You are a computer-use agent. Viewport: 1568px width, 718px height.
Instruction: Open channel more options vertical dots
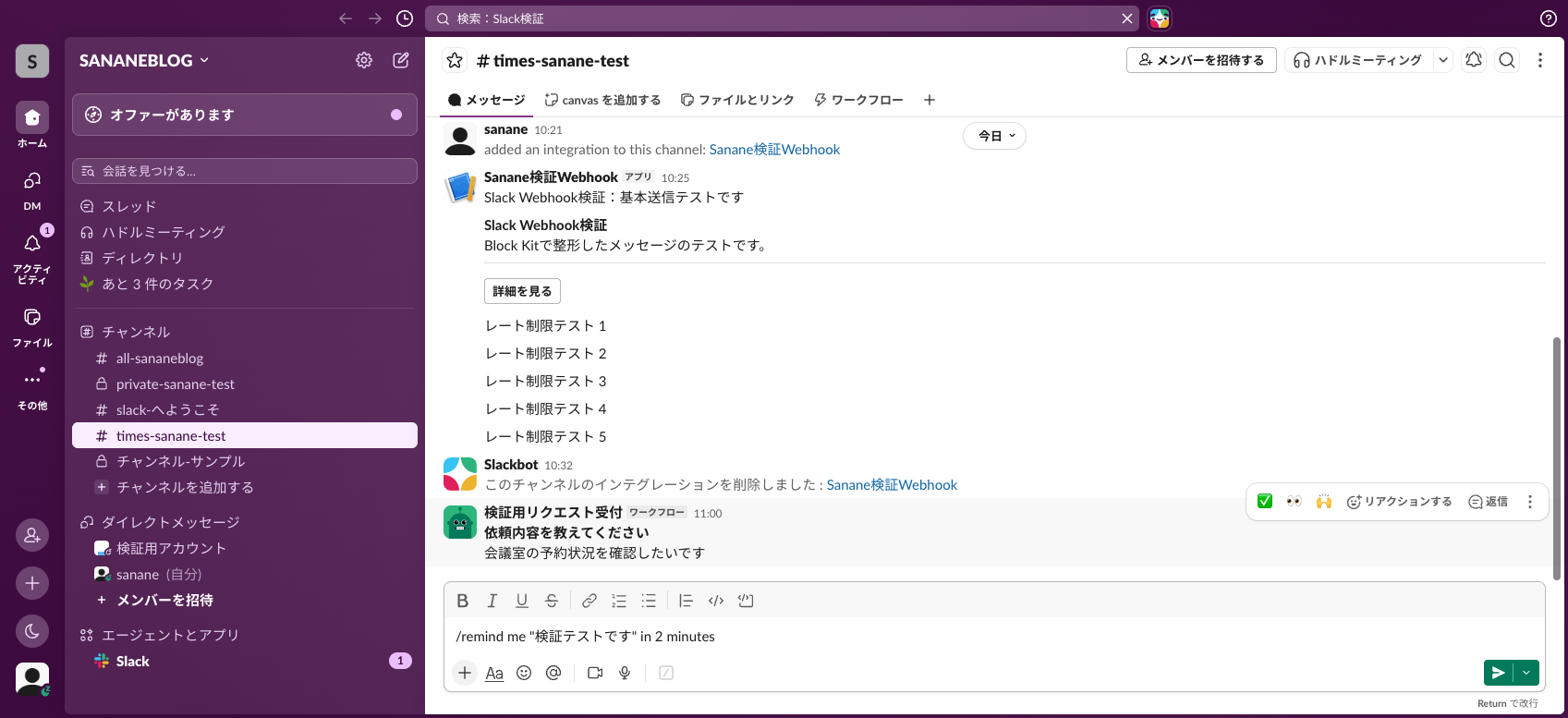coord(1539,60)
